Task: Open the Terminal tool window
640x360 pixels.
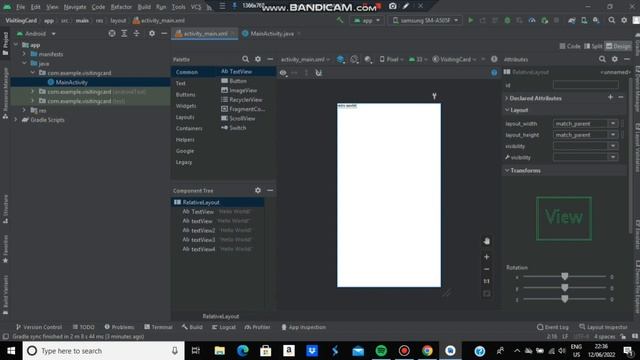Action: pos(158,327)
